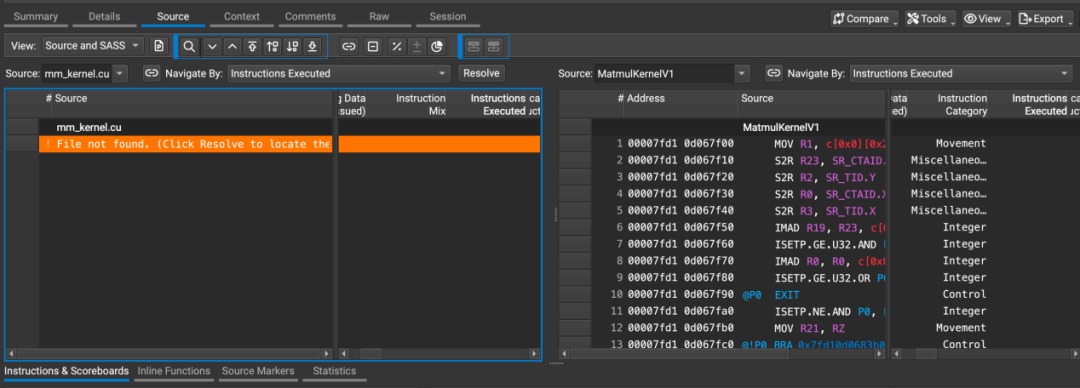1080x388 pixels.
Task: Switch to the Details tab
Action: click(104, 17)
